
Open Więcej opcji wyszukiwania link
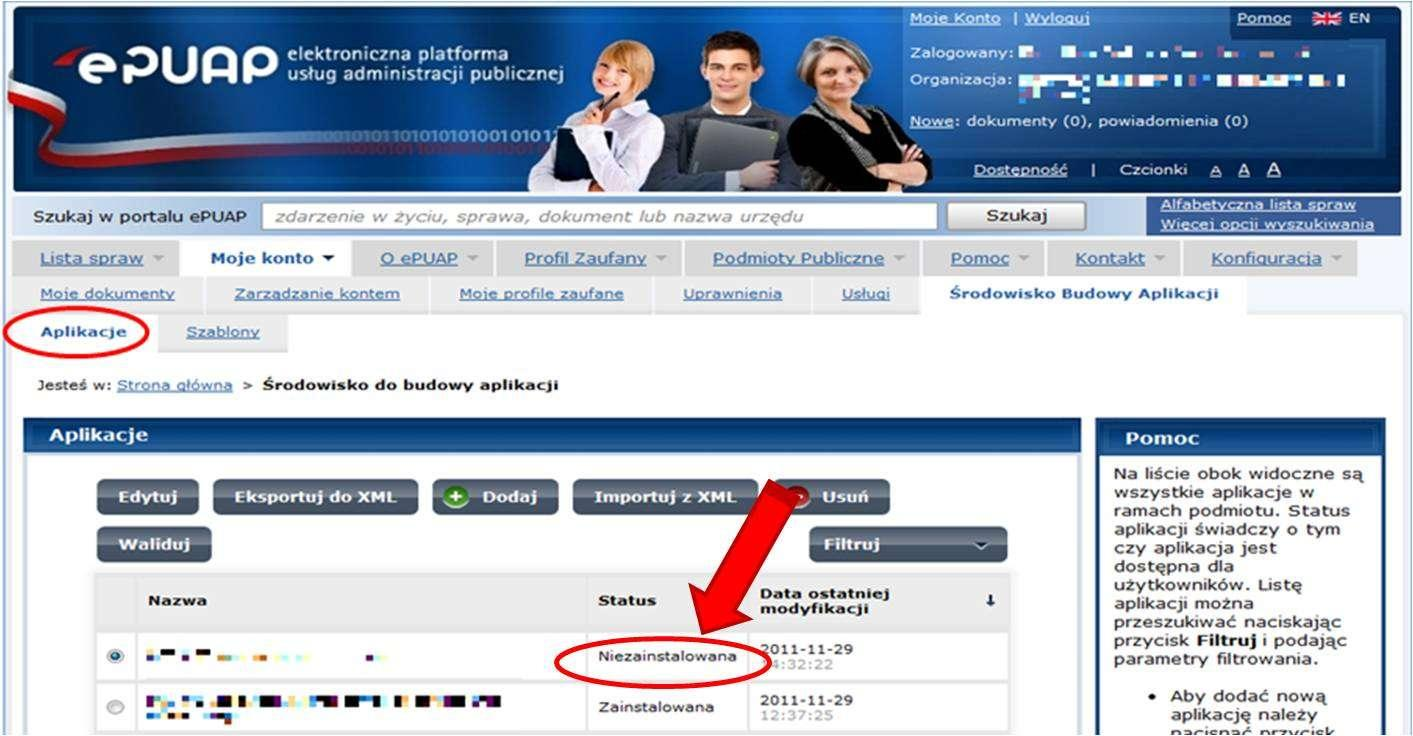point(1267,225)
